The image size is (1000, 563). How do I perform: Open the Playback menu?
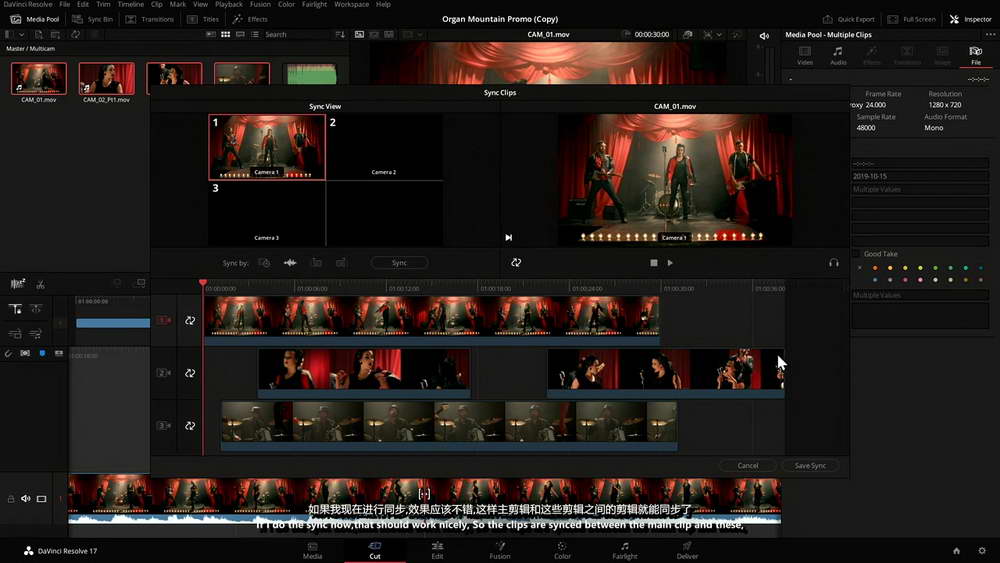[x=229, y=4]
